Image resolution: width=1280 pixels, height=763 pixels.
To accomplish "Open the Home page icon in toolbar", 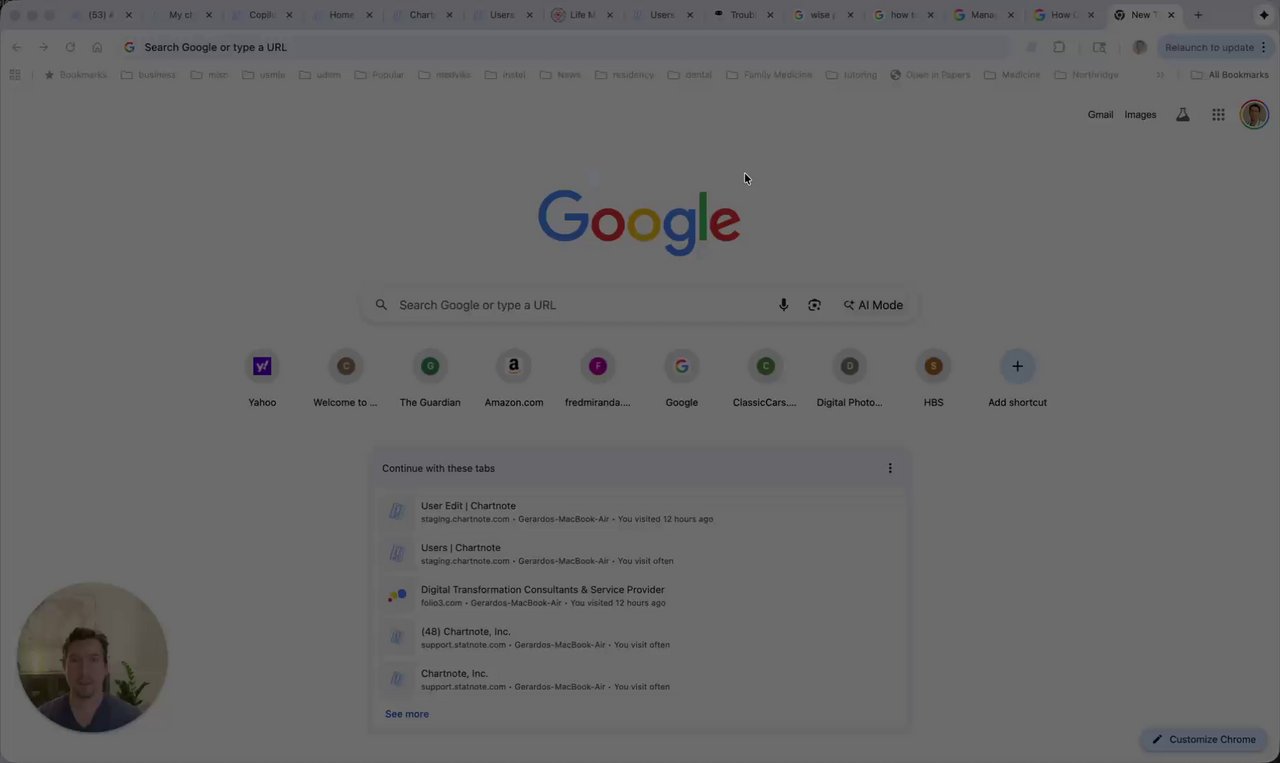I will (97, 47).
